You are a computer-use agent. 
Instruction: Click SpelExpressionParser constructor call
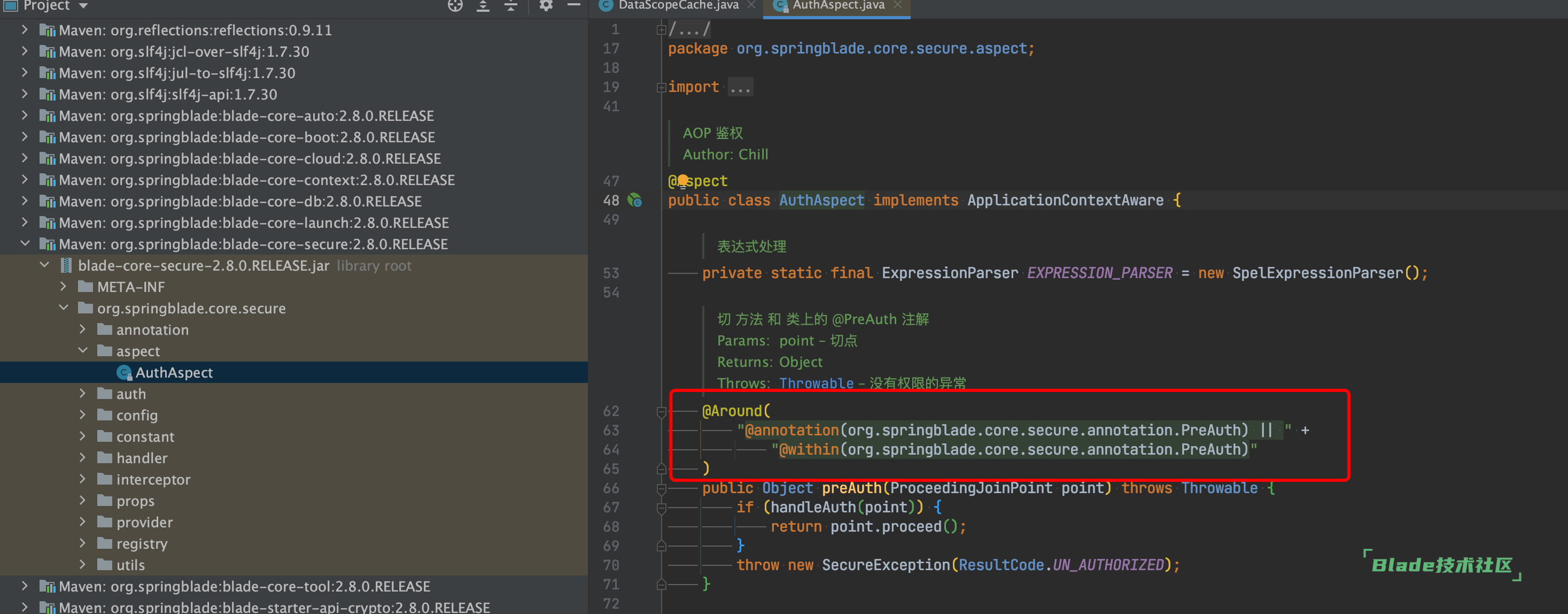pos(1317,273)
